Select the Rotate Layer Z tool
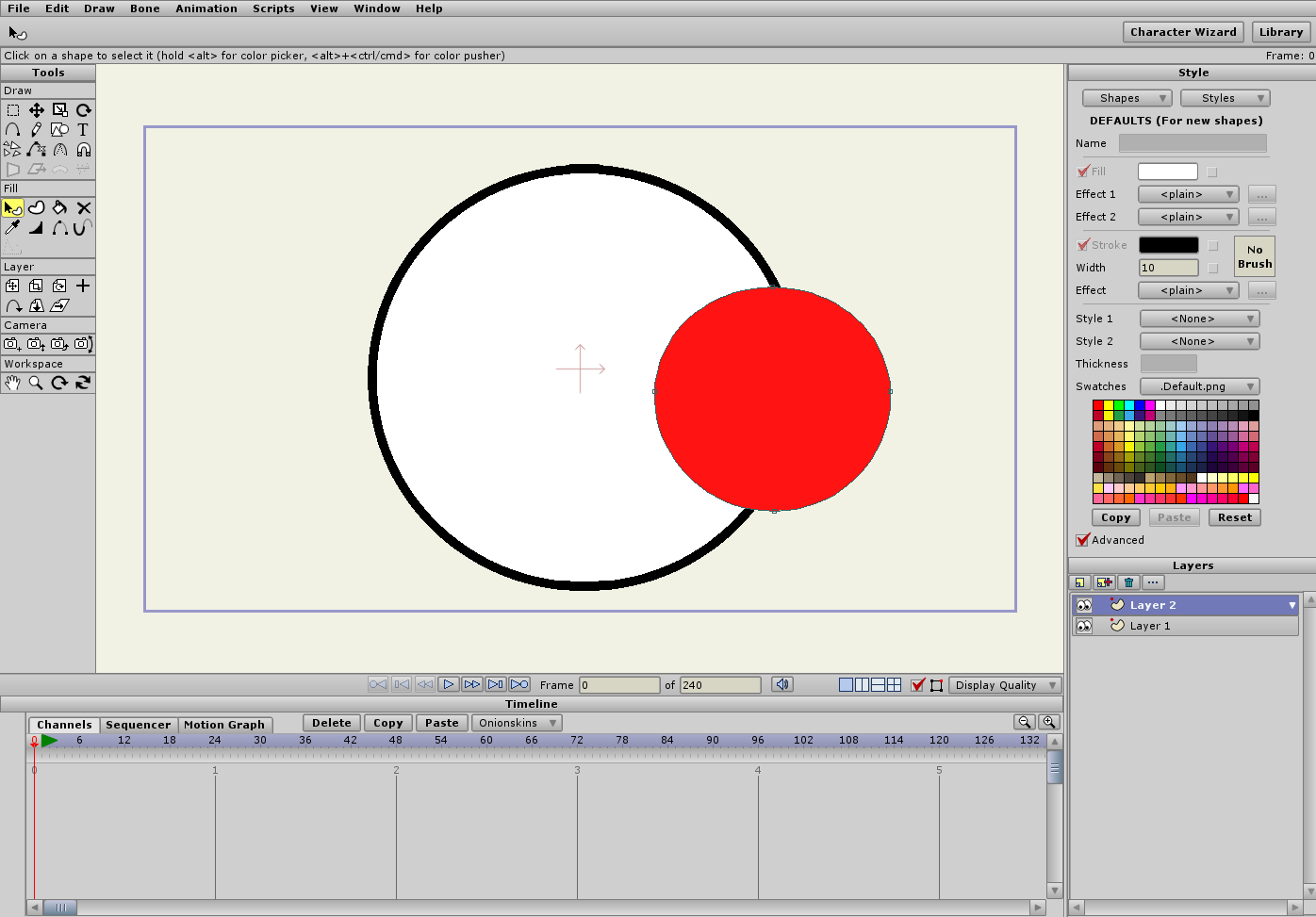This screenshot has width=1316, height=917. coord(60,286)
